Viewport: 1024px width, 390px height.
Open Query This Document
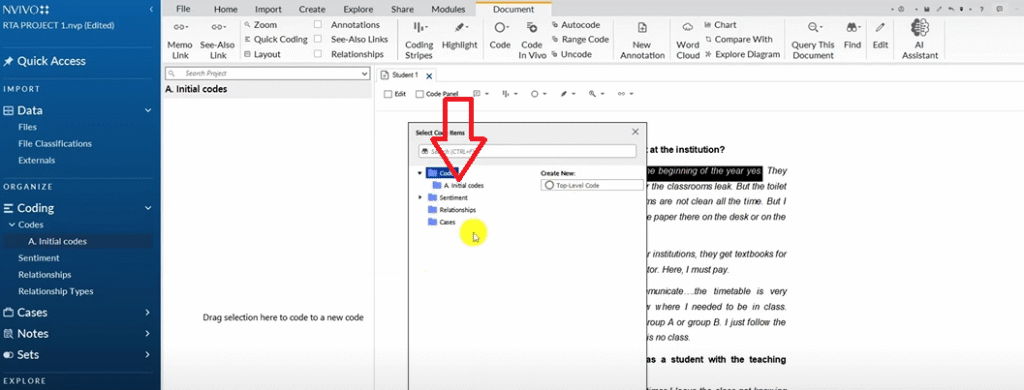click(x=813, y=41)
